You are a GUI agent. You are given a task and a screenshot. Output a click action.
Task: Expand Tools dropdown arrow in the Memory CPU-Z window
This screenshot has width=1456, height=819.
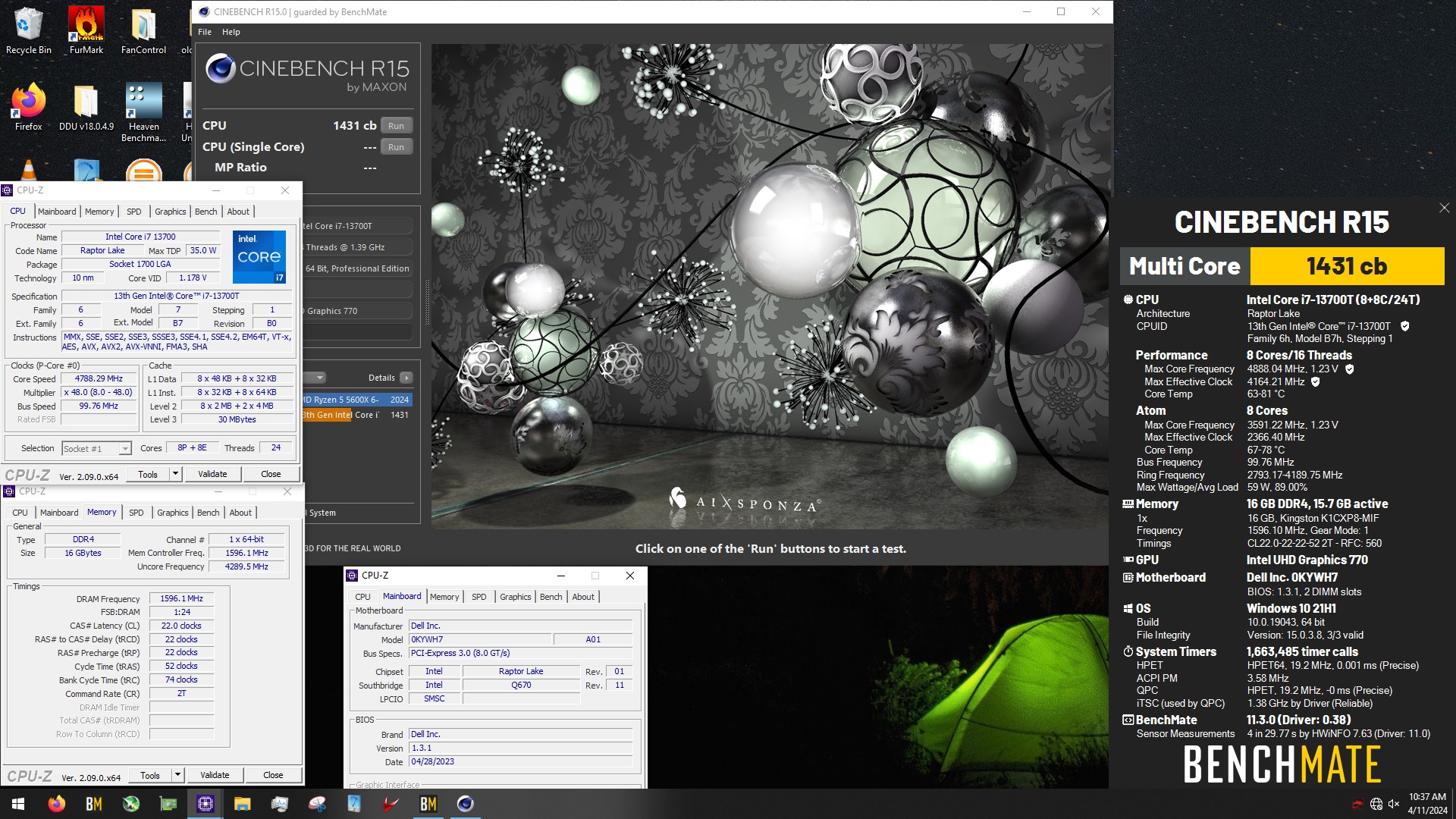click(177, 776)
